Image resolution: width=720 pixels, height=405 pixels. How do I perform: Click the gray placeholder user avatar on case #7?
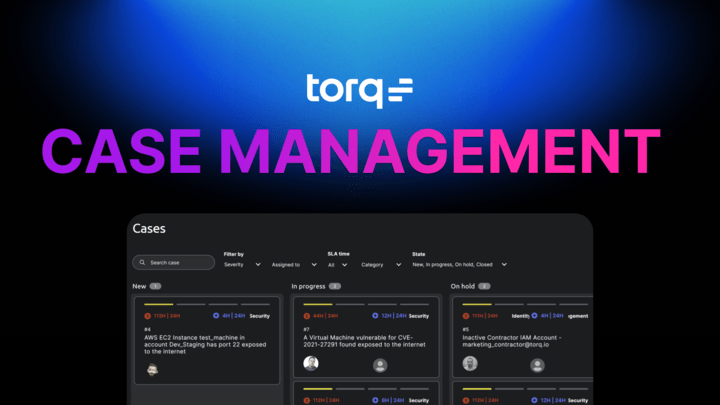point(380,366)
